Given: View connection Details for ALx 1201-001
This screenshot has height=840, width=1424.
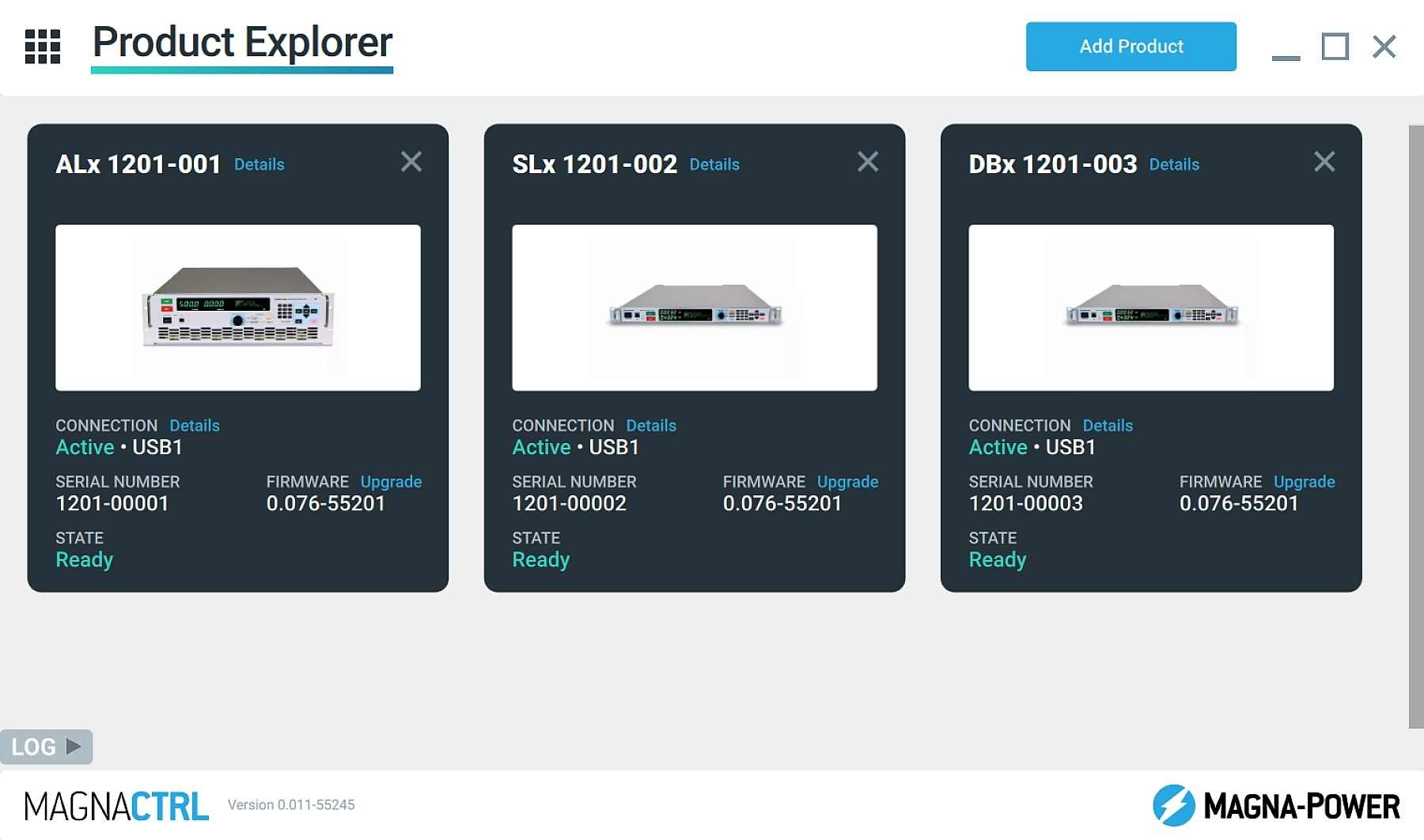Looking at the screenshot, I should [195, 426].
